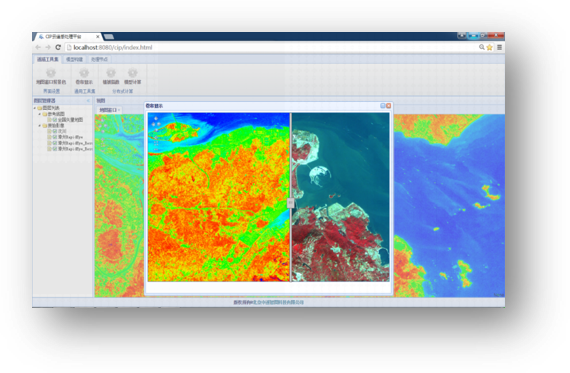Image resolution: width=570 pixels, height=373 pixels.
Task: Open the Chrome hamburger menu
Action: pyautogui.click(x=499, y=47)
